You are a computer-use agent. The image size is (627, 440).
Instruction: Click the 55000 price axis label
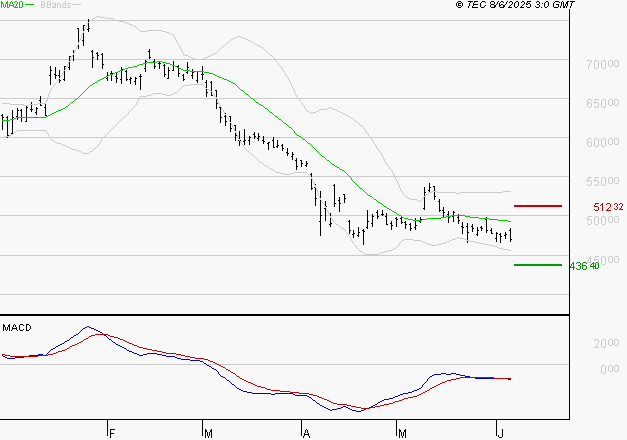click(603, 181)
